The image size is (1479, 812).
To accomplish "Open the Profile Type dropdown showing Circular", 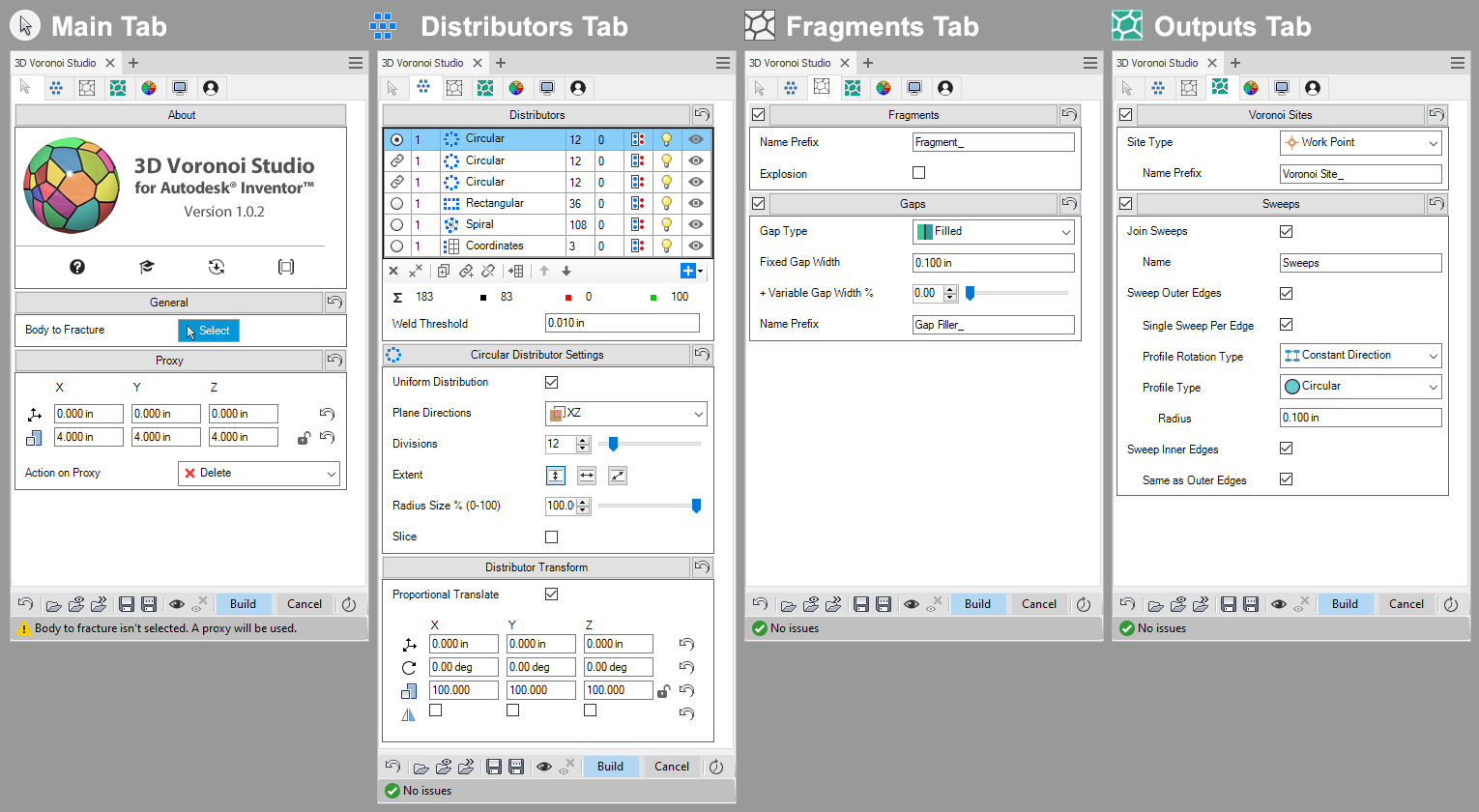I will [1361, 387].
